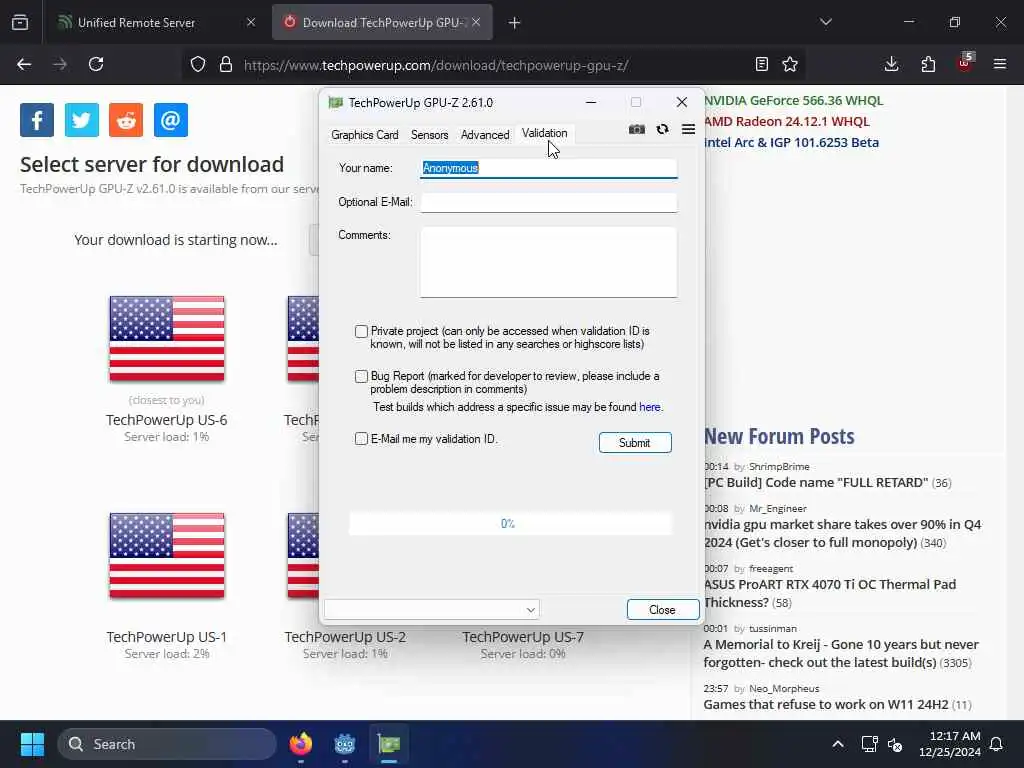Screen dimensions: 1024x768
Task: Open the Firefox application menu
Action: [1000, 64]
